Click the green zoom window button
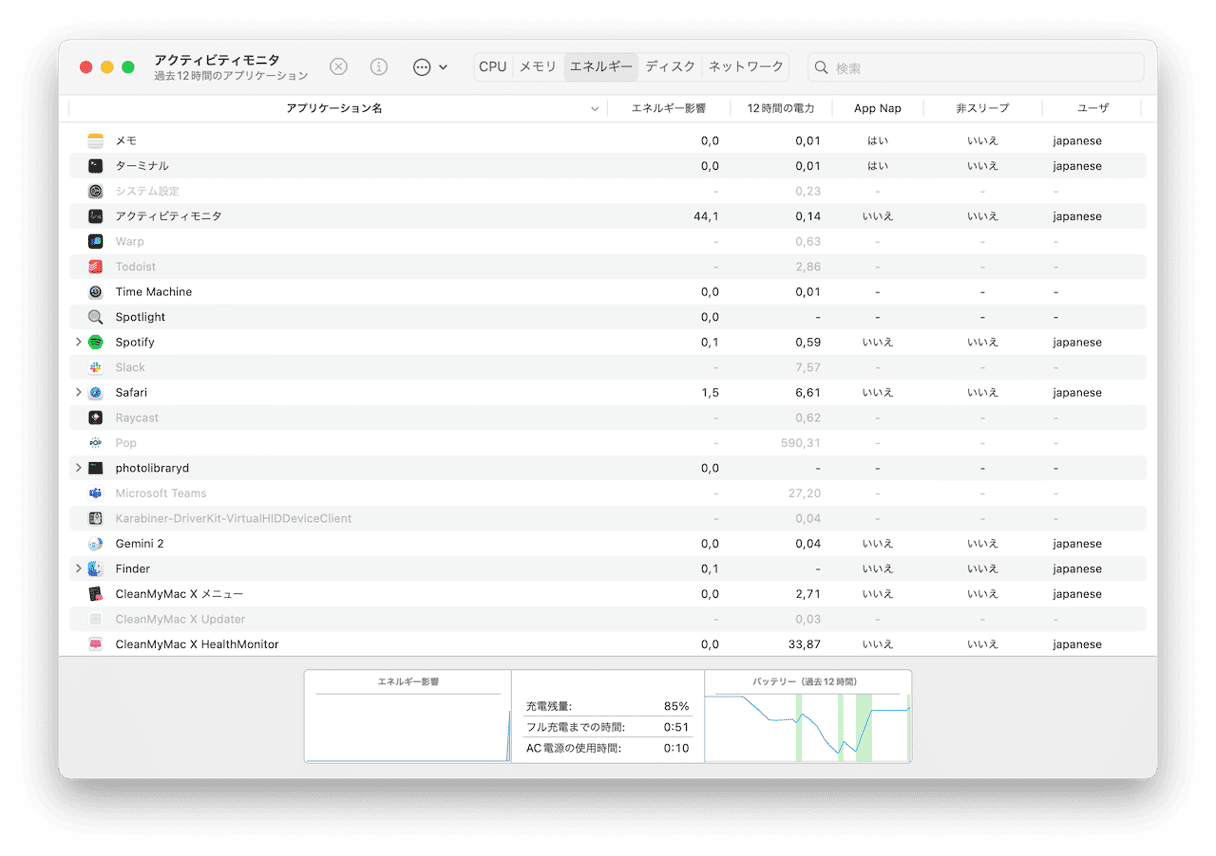1216x856 pixels. click(128, 67)
